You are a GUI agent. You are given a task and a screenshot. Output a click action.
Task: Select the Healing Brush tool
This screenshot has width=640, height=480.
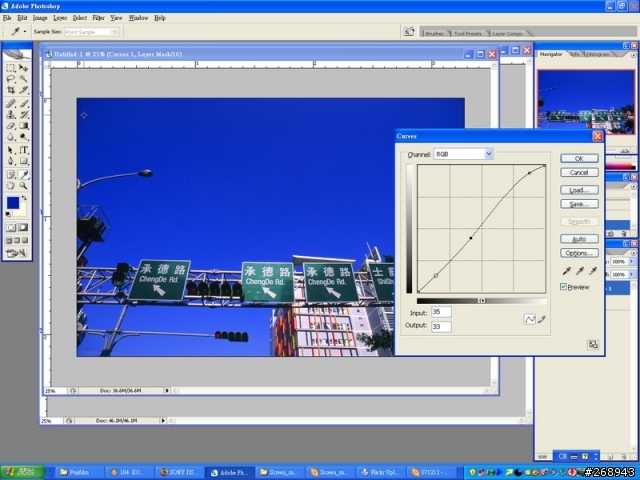(x=11, y=104)
